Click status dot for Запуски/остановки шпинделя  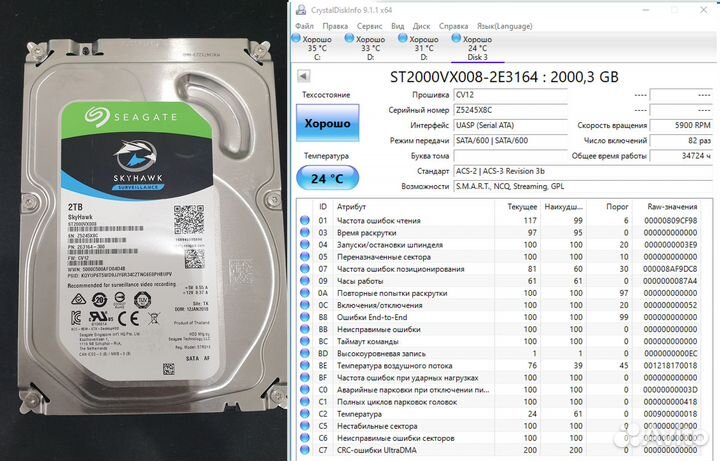click(304, 245)
